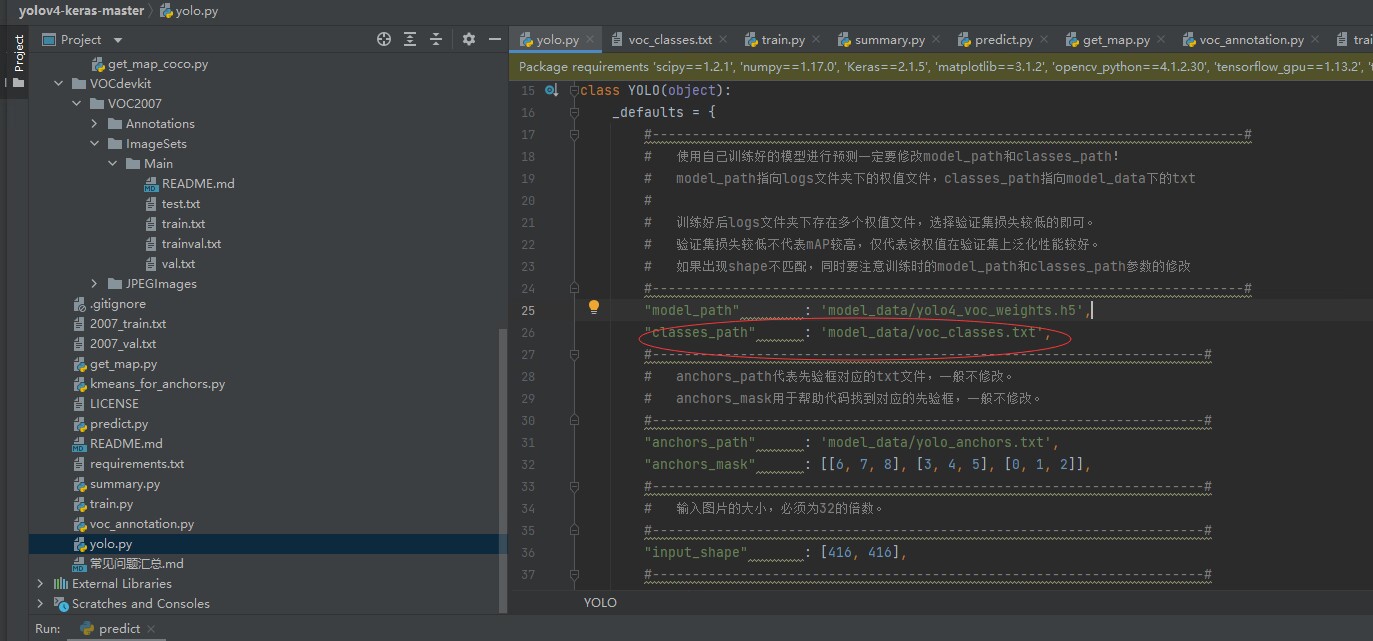Screen dimensions: 1373x641
Task: Open the Project panel gear settings
Action: click(469, 39)
